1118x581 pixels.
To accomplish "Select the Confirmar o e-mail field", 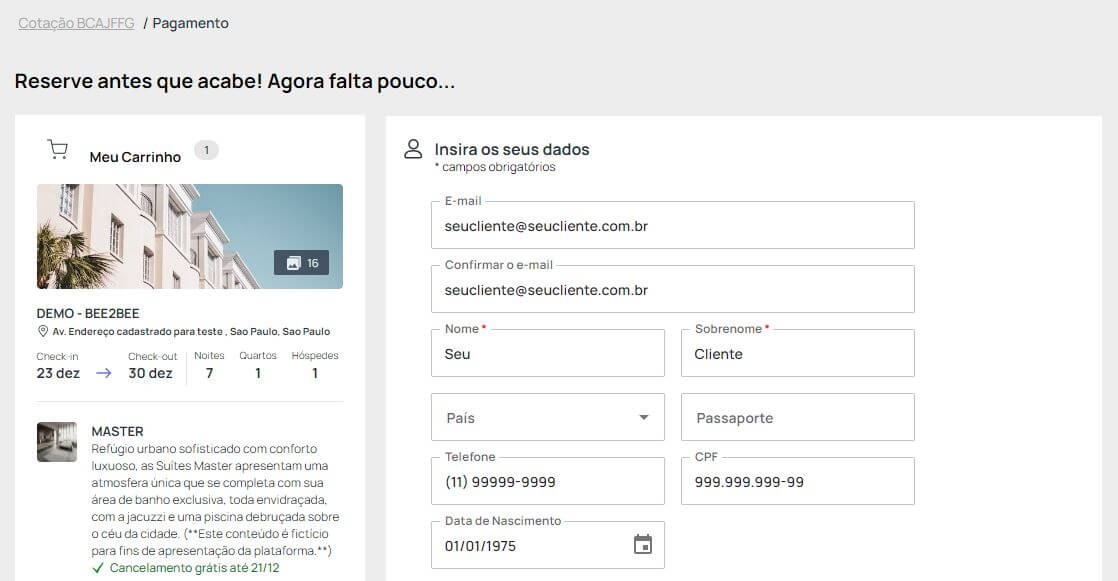I will [672, 290].
